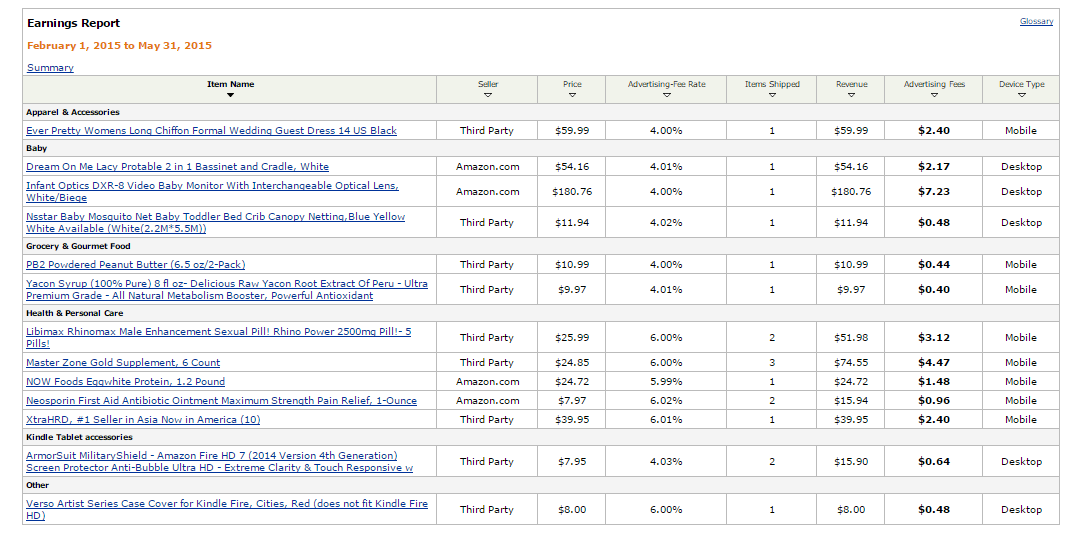Select the Other category row

(x=541, y=485)
